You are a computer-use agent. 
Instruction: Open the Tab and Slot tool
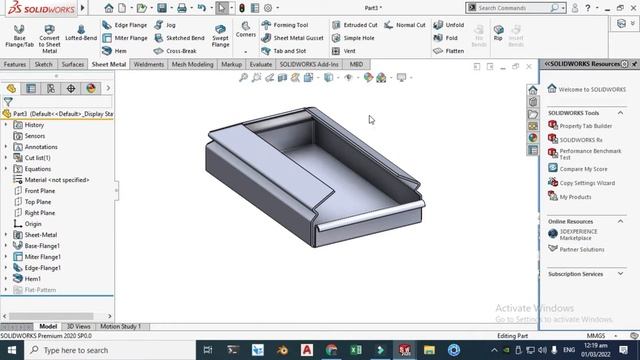[x=284, y=51]
